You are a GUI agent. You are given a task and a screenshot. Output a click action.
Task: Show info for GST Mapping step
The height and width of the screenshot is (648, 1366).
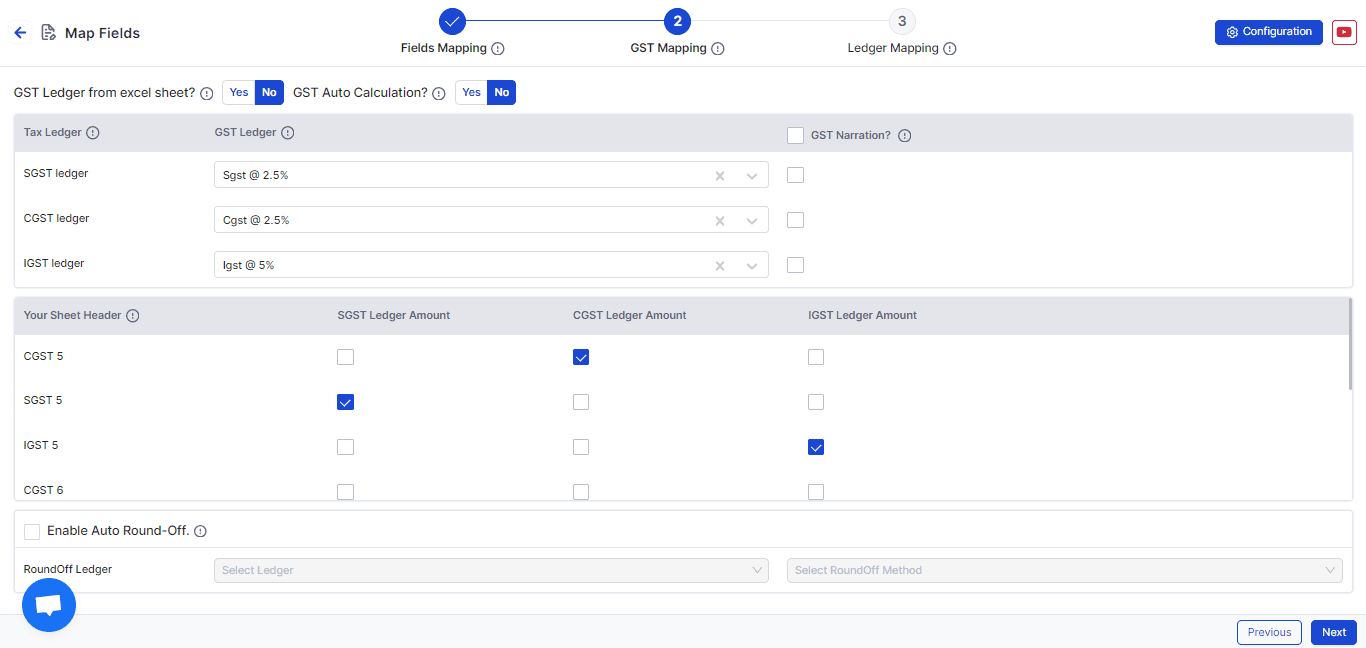718,49
